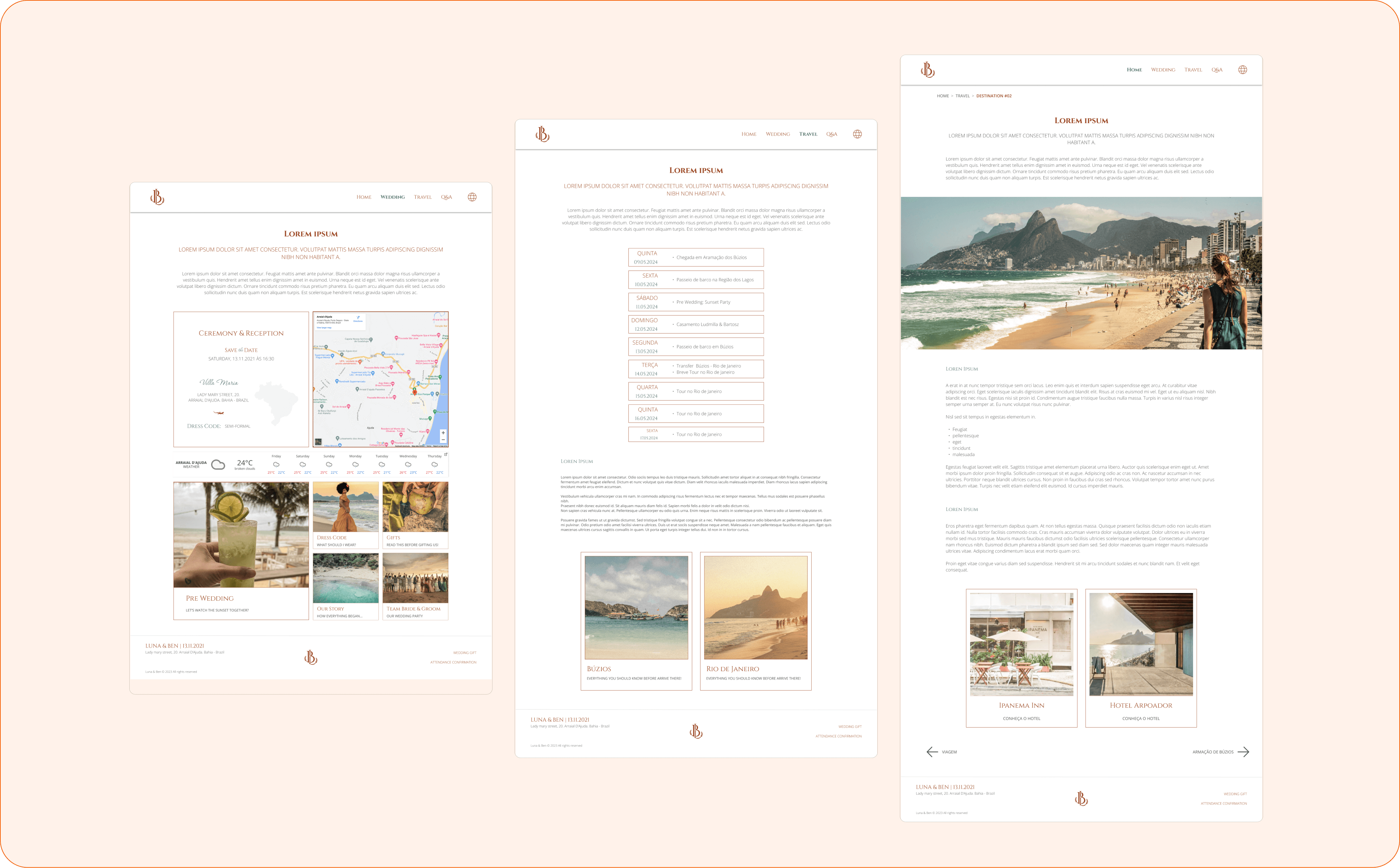Open the Rio de Janeiro destination card

pos(755,621)
